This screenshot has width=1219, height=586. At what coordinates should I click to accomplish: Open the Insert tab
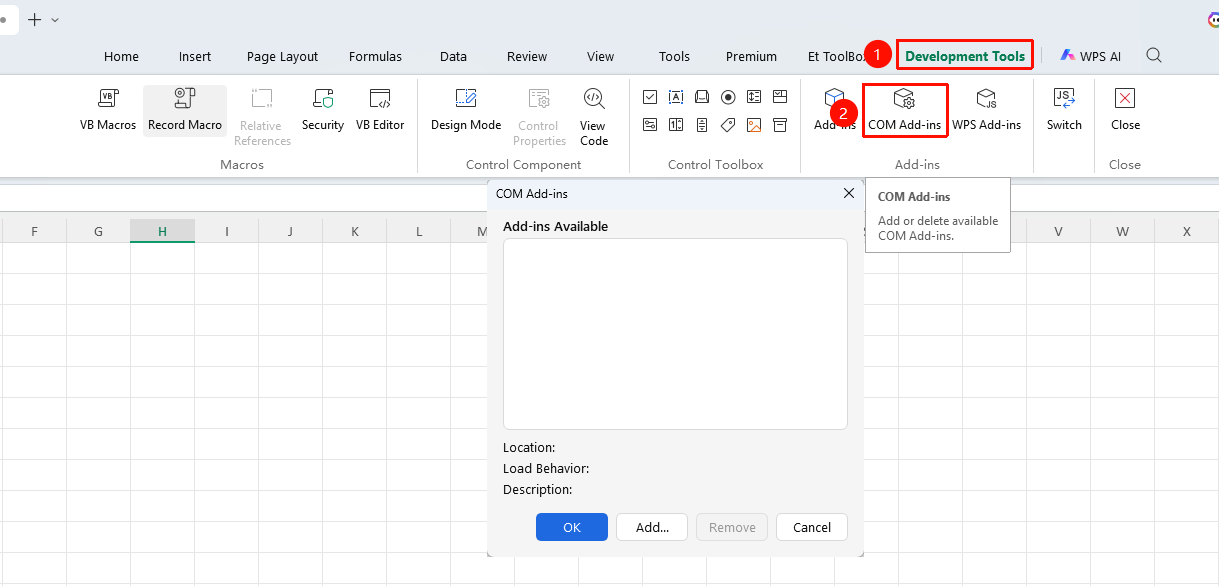[195, 56]
